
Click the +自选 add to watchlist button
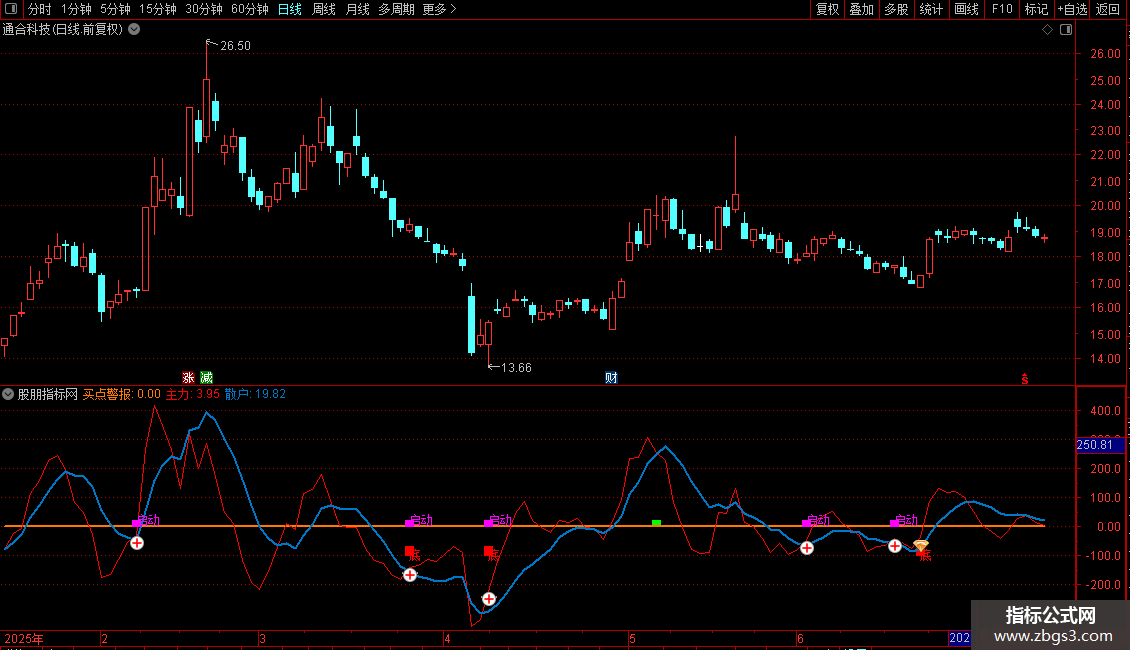(x=1071, y=10)
